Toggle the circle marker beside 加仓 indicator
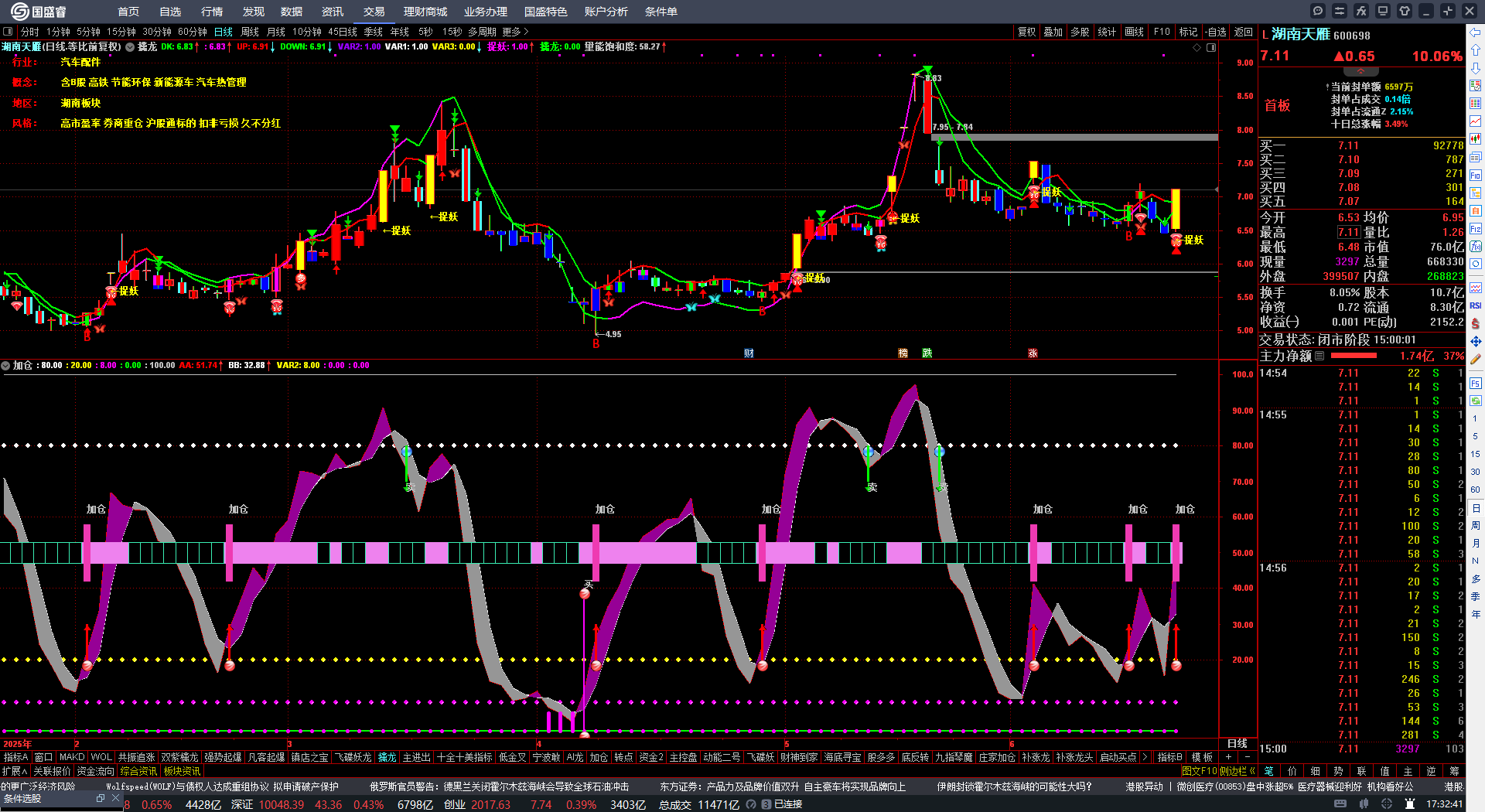1485x812 pixels. 5,365
